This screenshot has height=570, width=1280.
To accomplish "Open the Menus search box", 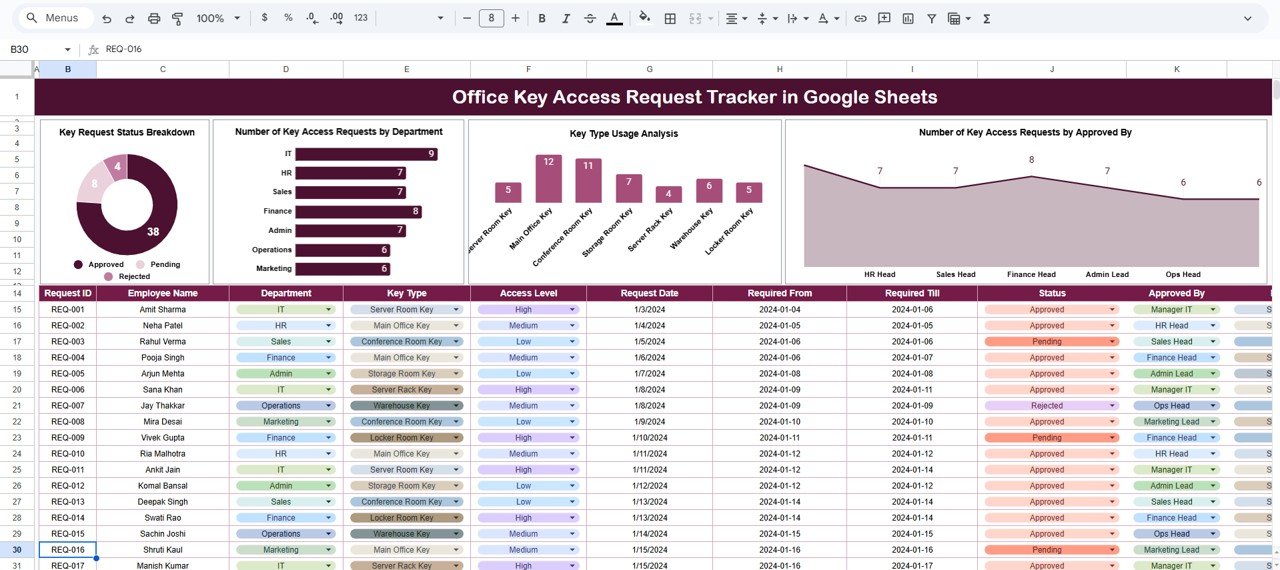I will [x=58, y=18].
